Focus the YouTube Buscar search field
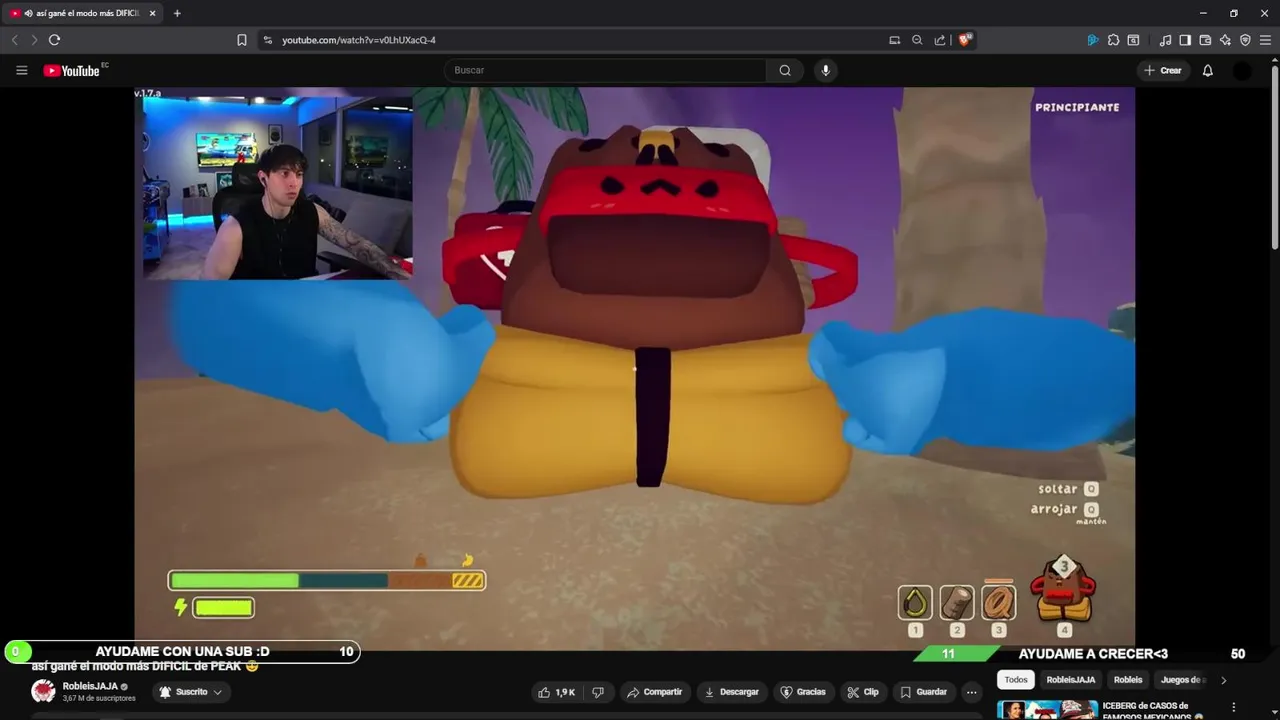The width and height of the screenshot is (1280, 720). 605,70
